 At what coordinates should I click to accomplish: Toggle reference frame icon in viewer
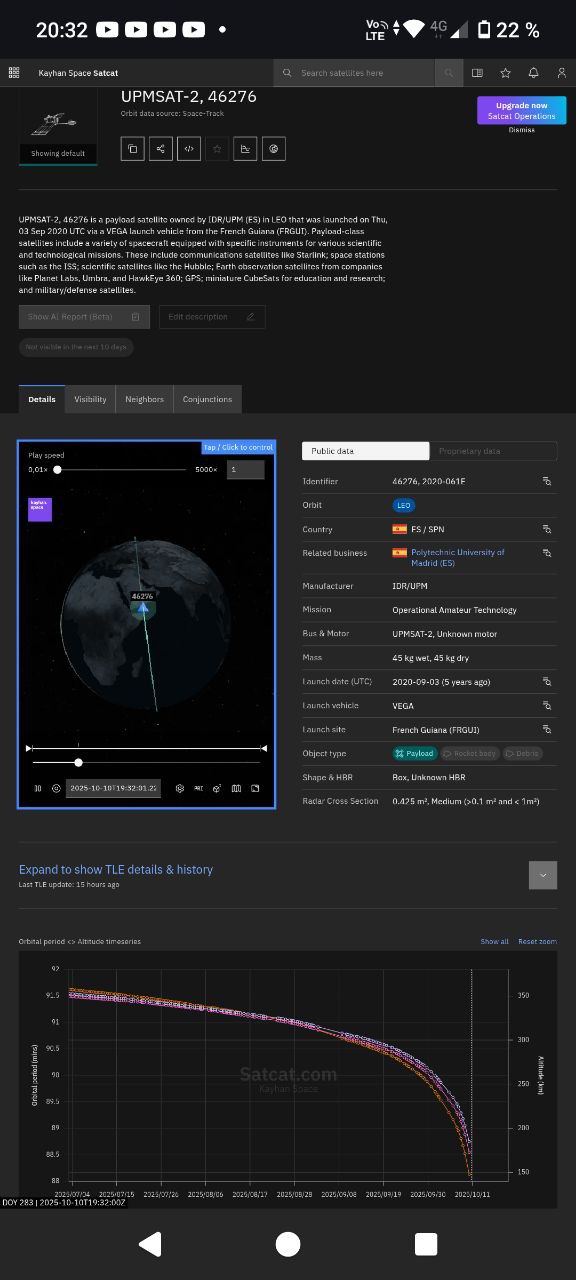pos(198,788)
